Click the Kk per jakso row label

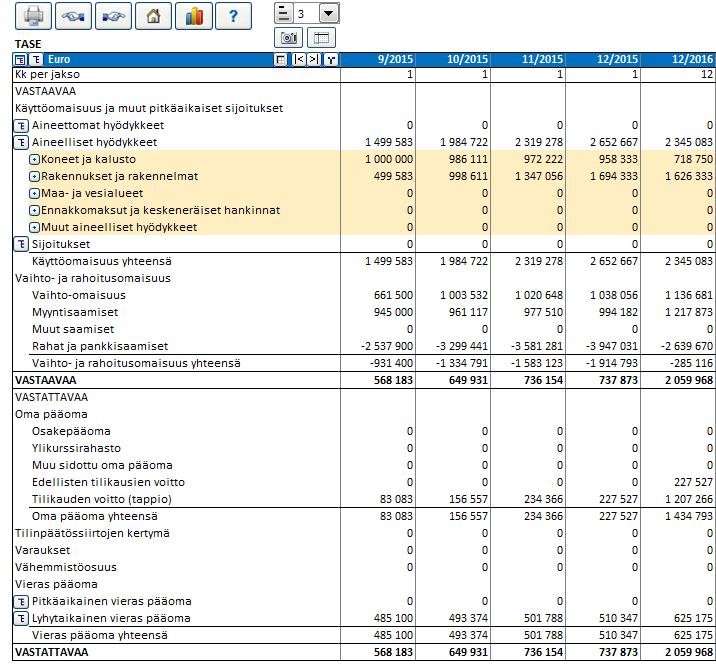coord(47,74)
